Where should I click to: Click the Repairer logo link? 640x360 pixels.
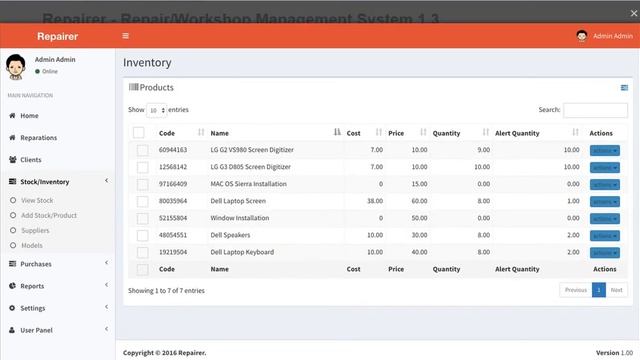(58, 36)
